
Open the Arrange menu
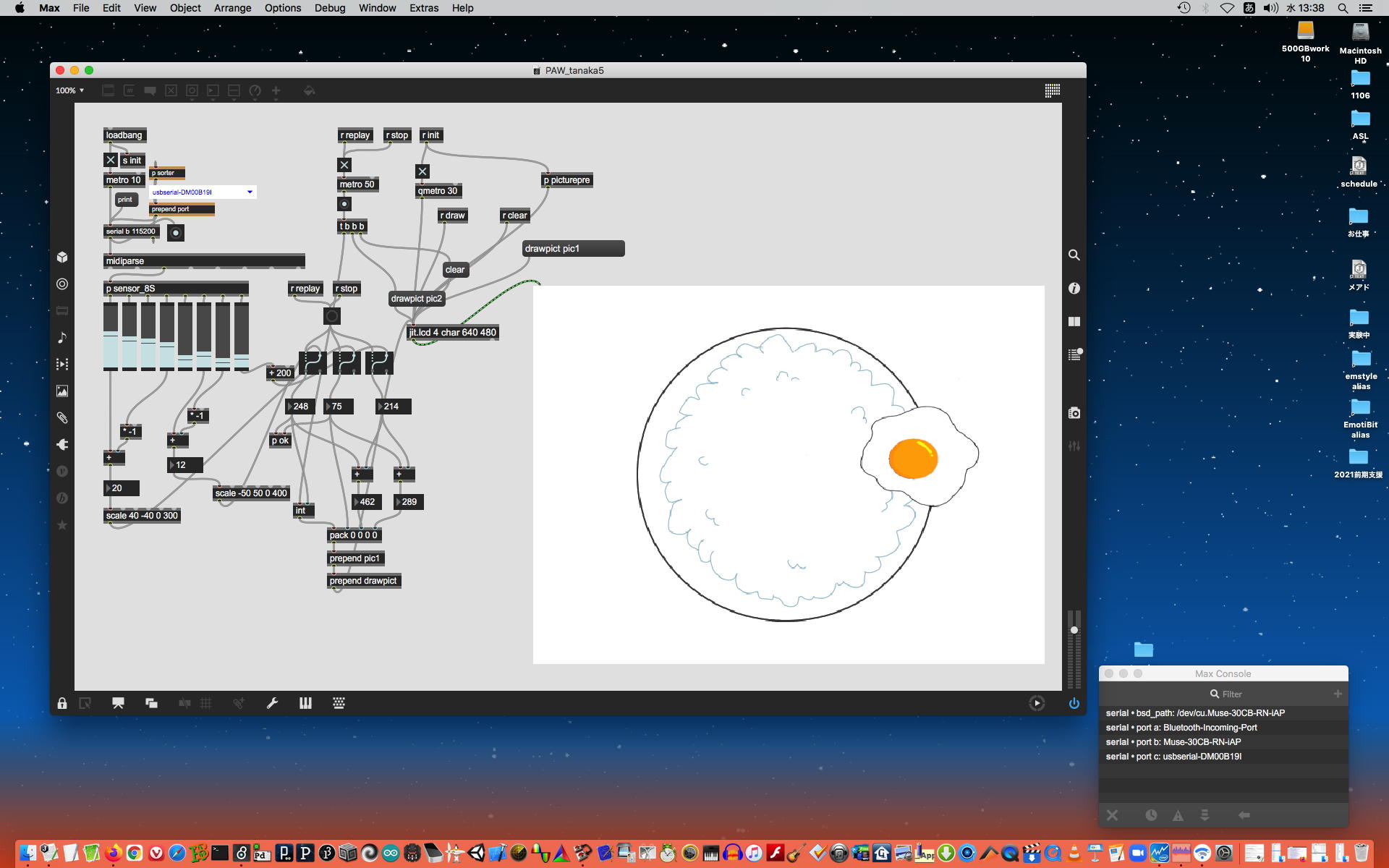[232, 8]
